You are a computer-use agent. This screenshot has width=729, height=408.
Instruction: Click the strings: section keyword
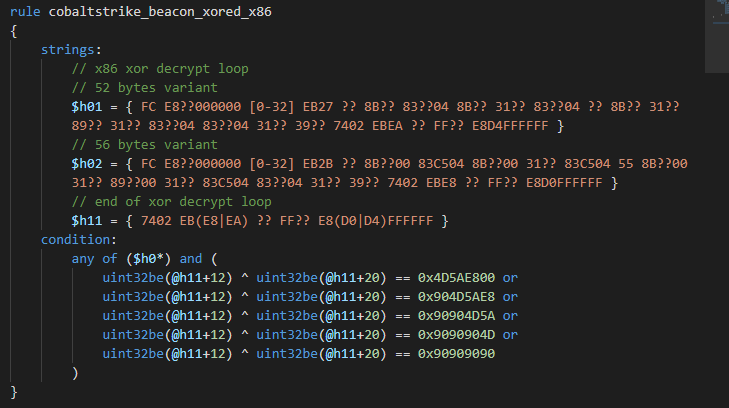71,50
